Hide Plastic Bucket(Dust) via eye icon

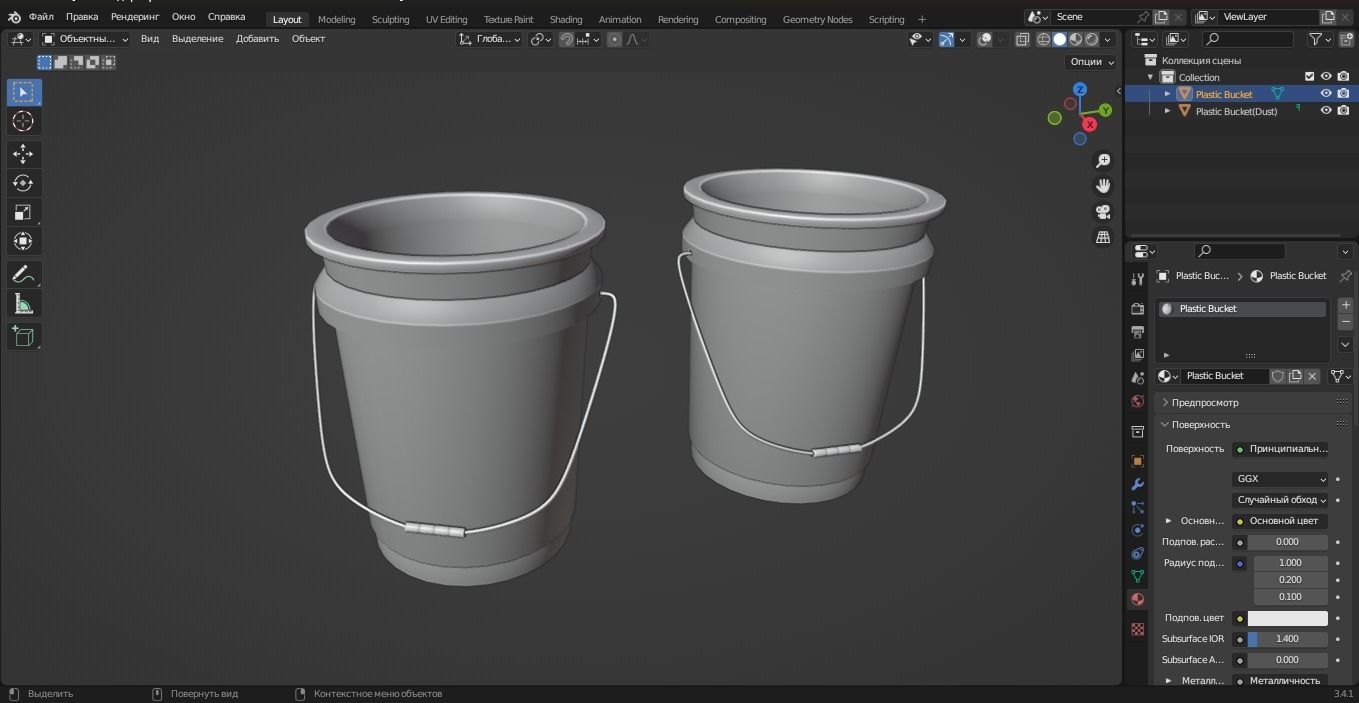(1326, 111)
